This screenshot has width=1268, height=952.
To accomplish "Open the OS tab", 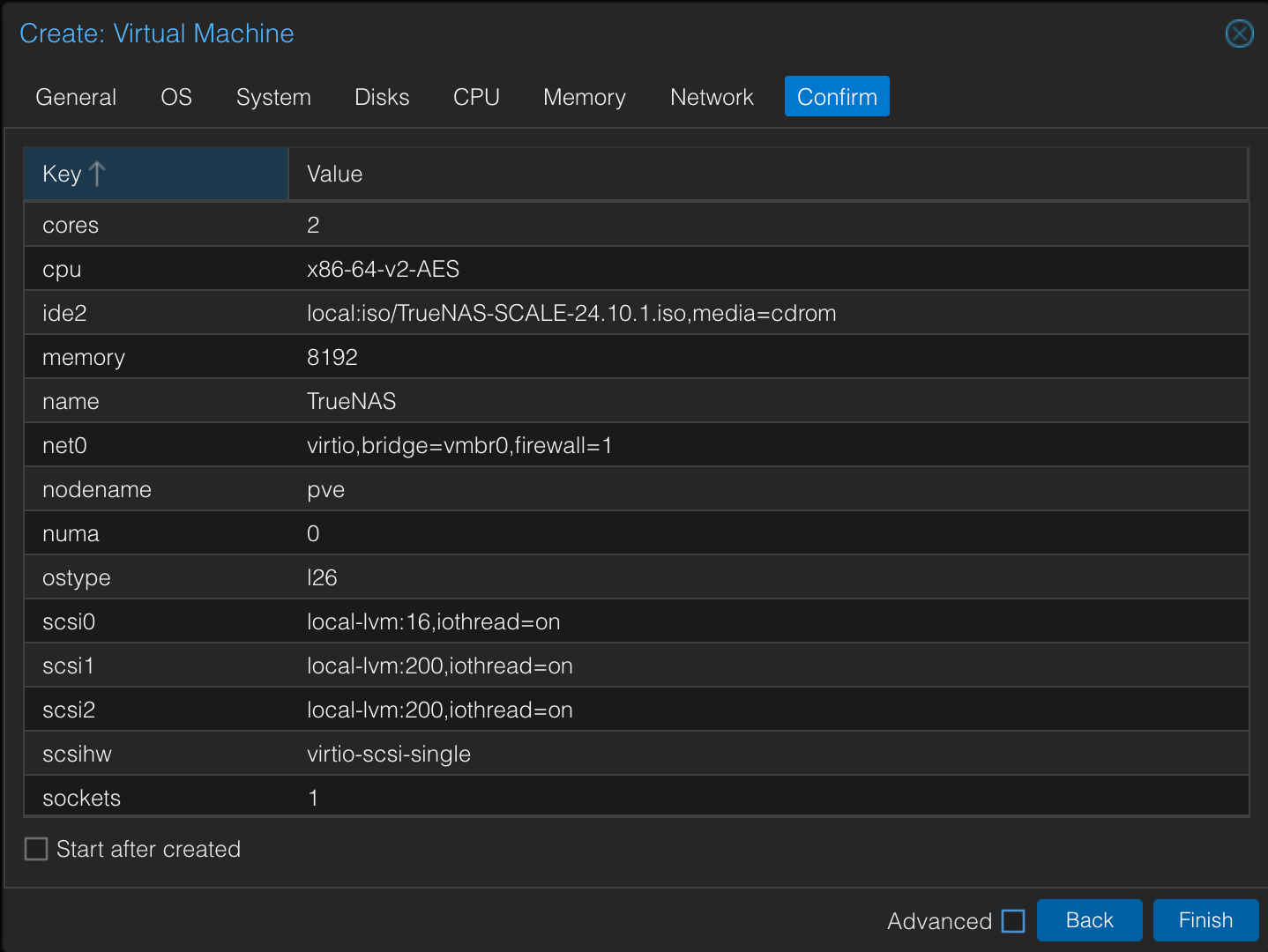I will (x=176, y=97).
